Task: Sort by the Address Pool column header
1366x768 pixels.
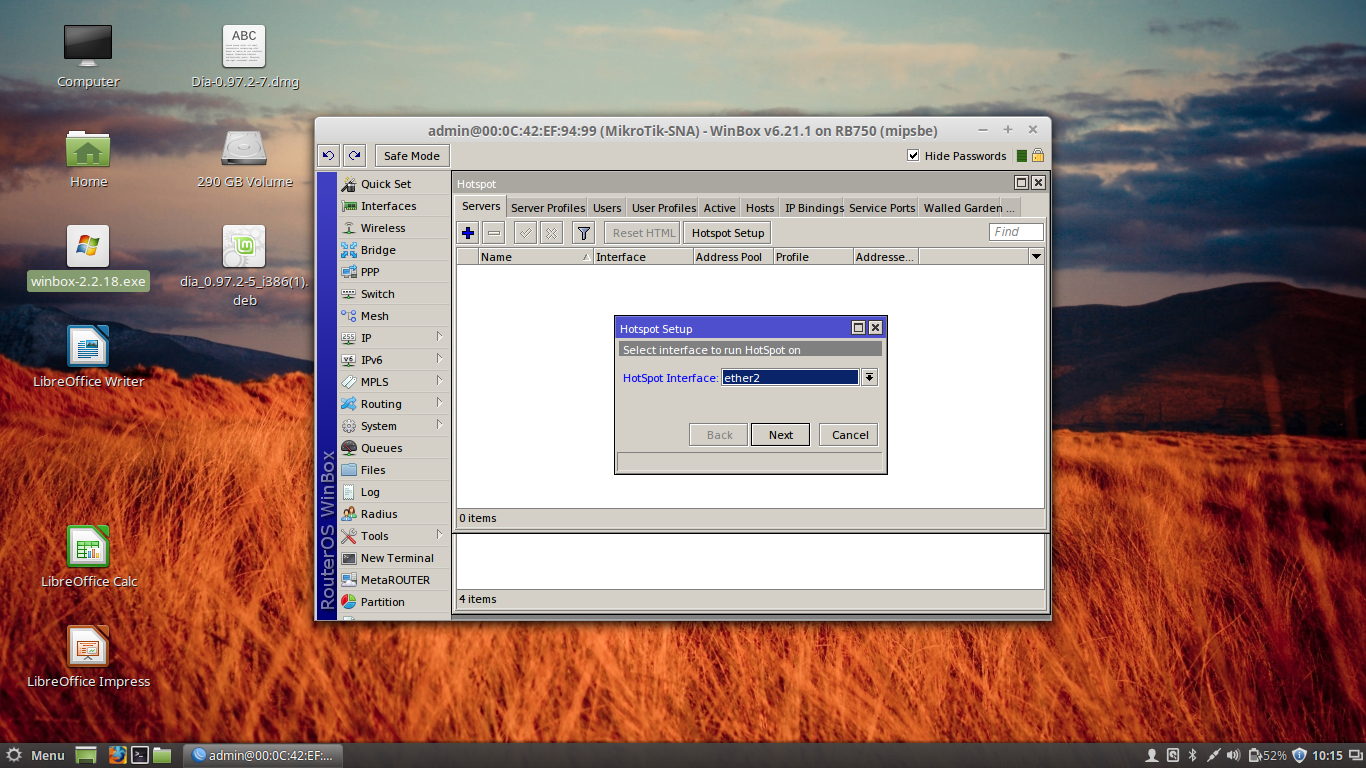Action: coord(732,257)
